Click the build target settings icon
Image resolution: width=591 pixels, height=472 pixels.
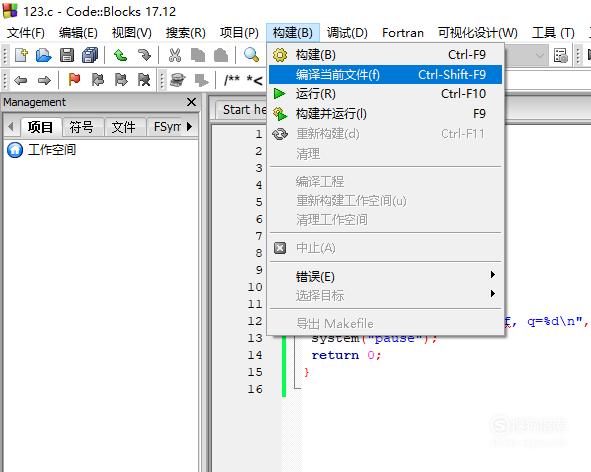[561, 55]
